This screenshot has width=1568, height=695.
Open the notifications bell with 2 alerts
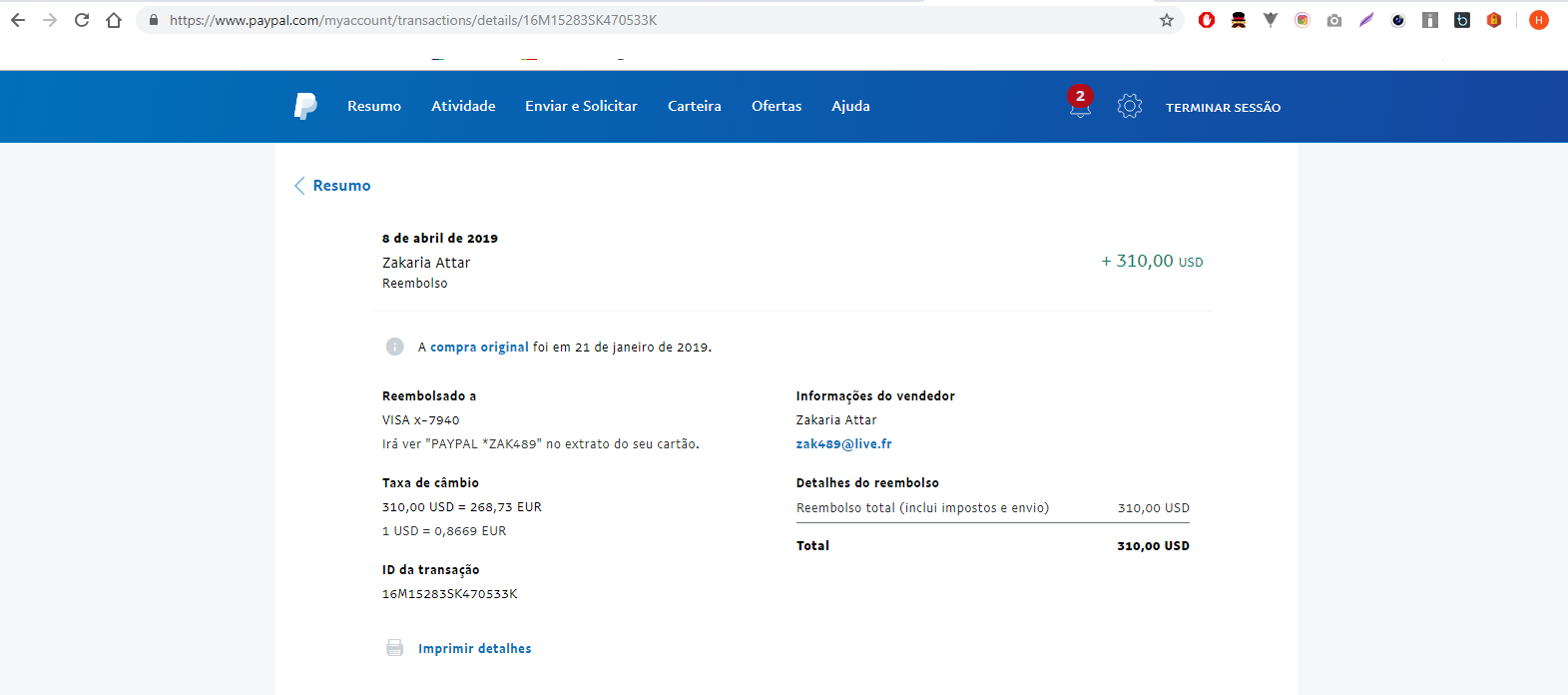1080,103
